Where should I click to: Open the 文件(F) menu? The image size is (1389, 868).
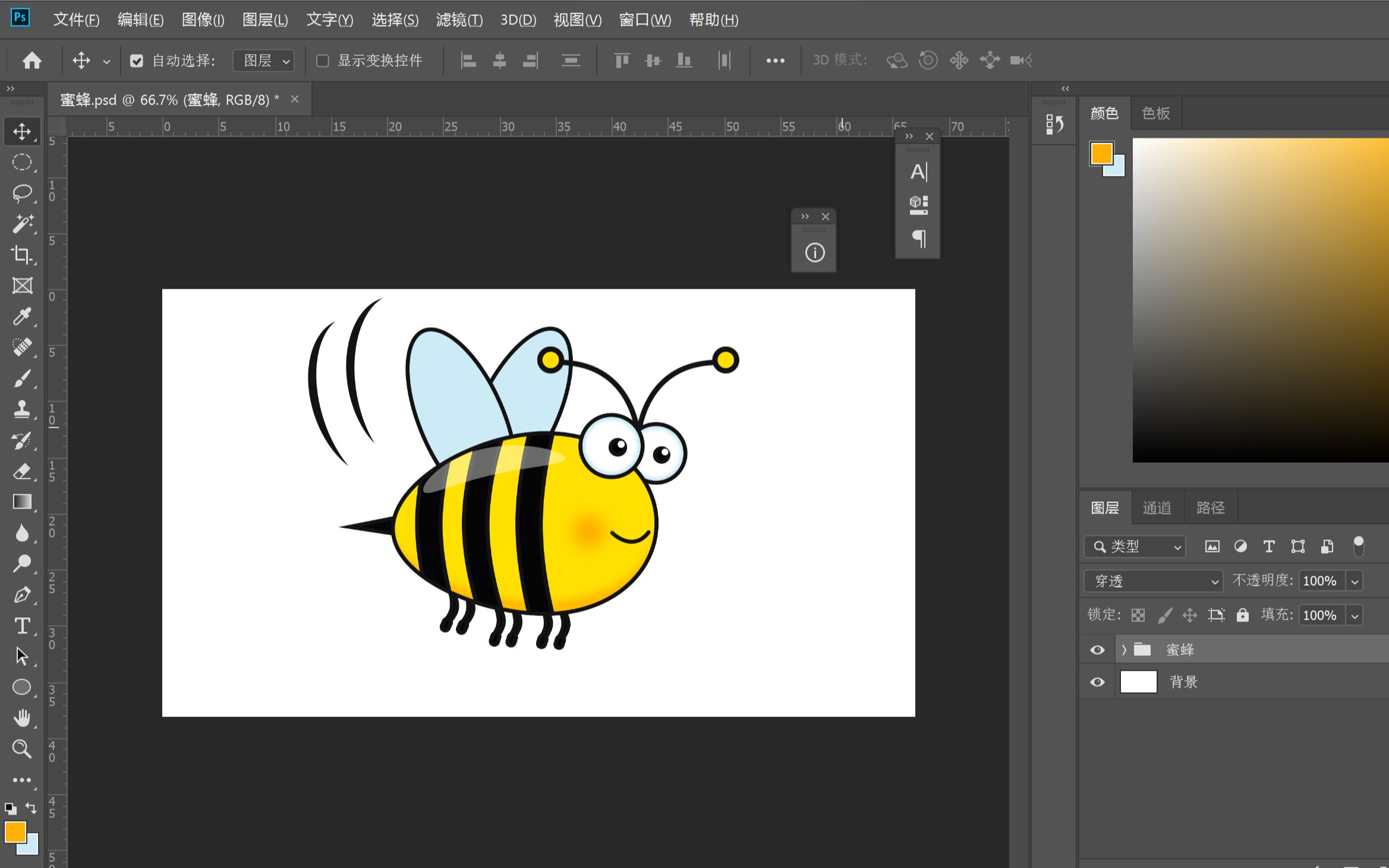[x=76, y=20]
